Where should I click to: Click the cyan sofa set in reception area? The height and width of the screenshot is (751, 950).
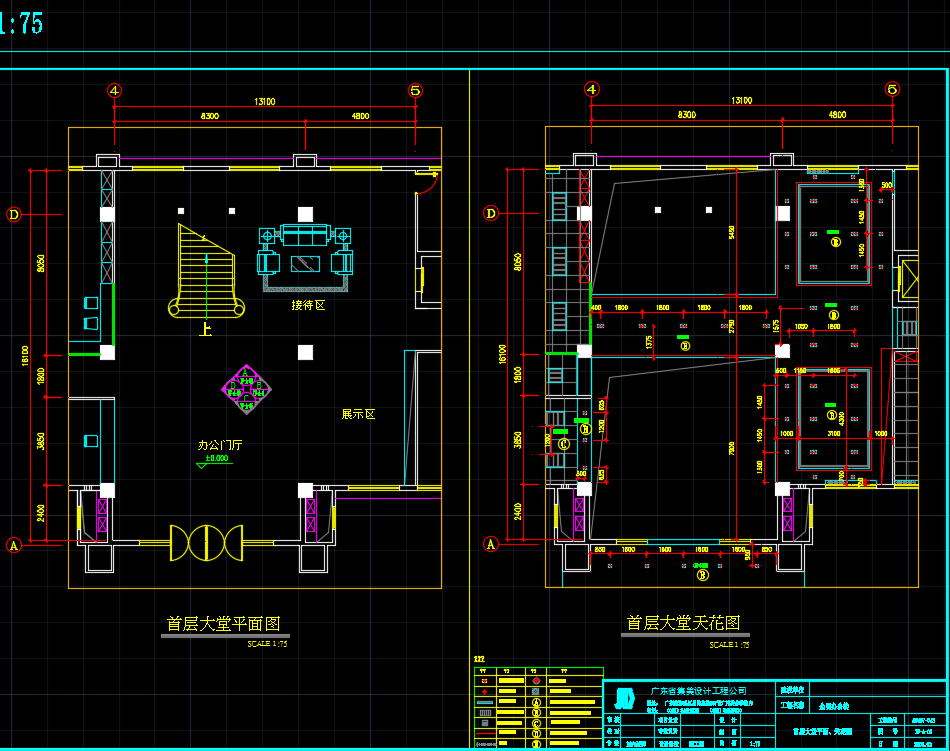[306, 250]
